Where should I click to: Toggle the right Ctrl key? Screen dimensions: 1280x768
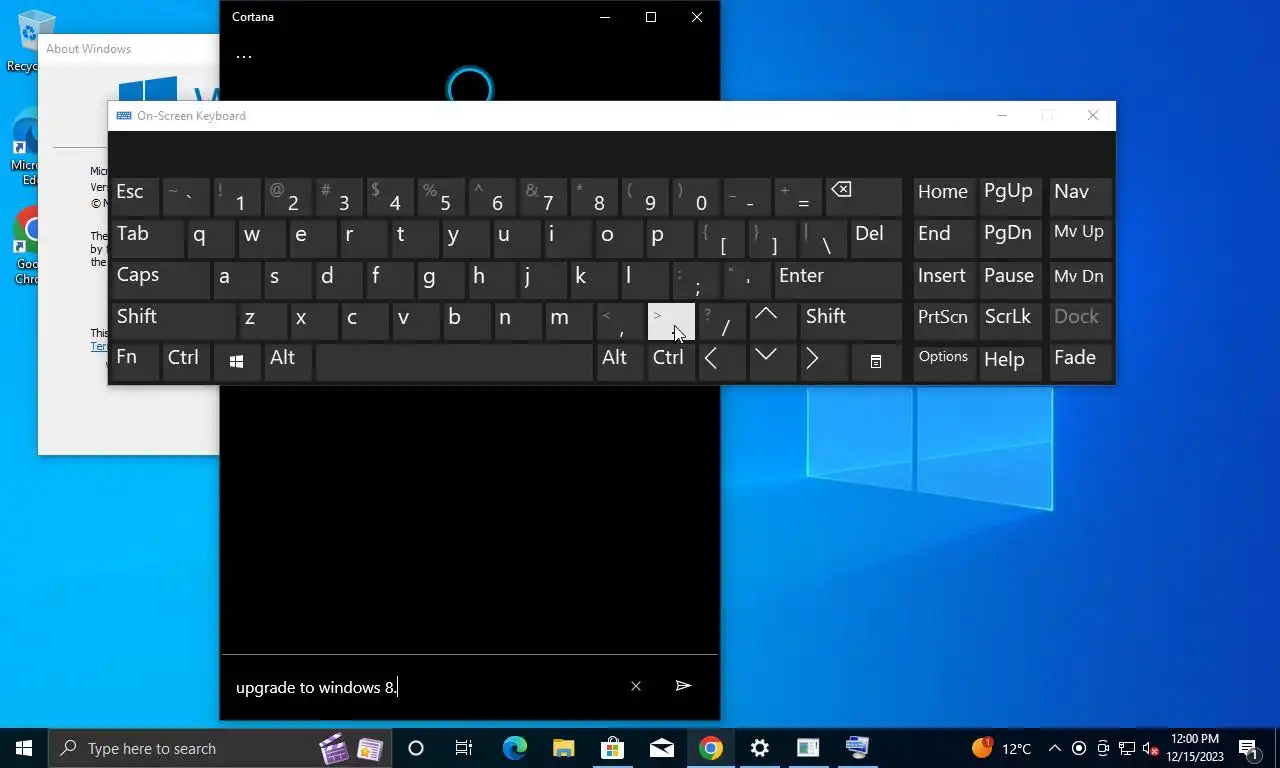[670, 362]
